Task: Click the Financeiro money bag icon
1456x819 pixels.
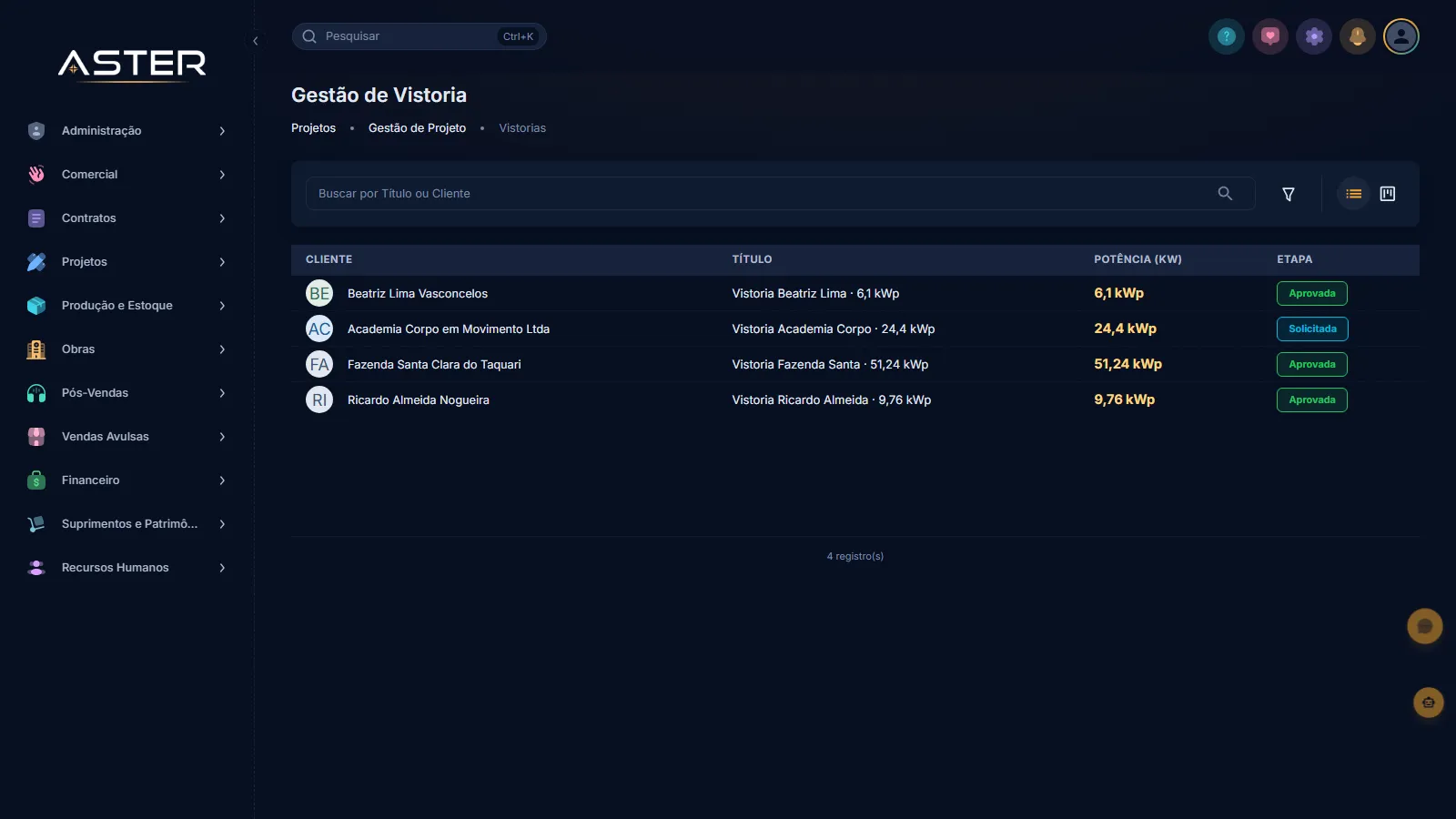Action: [36, 480]
